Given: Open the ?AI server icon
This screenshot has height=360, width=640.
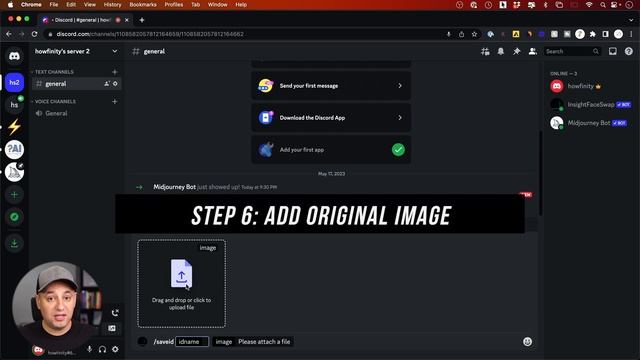Looking at the screenshot, I should [14, 149].
